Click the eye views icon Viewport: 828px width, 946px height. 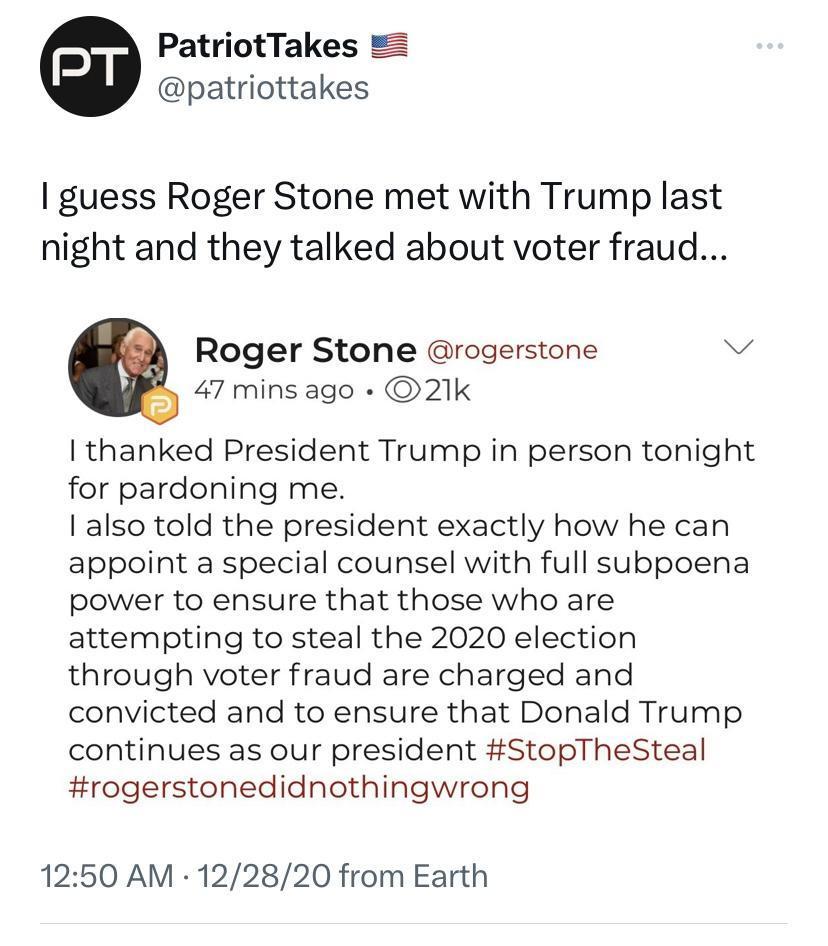click(403, 390)
